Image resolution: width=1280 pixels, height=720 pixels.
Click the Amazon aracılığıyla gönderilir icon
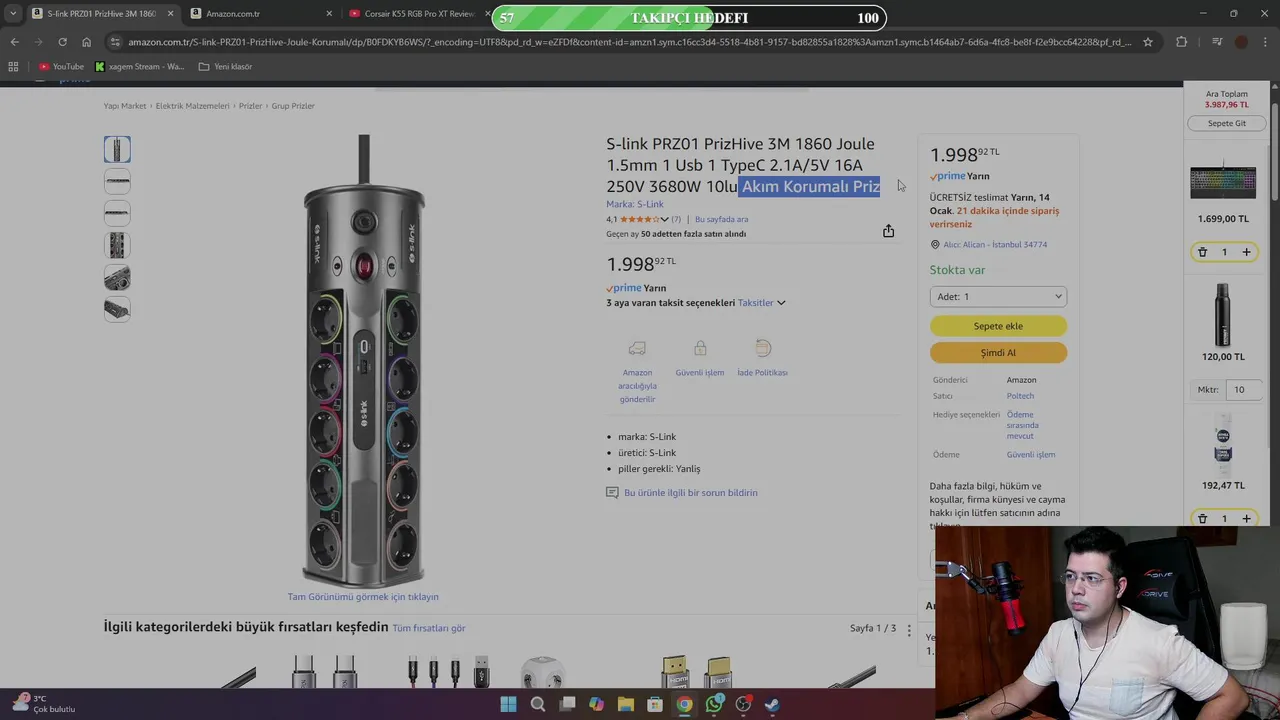click(x=637, y=349)
